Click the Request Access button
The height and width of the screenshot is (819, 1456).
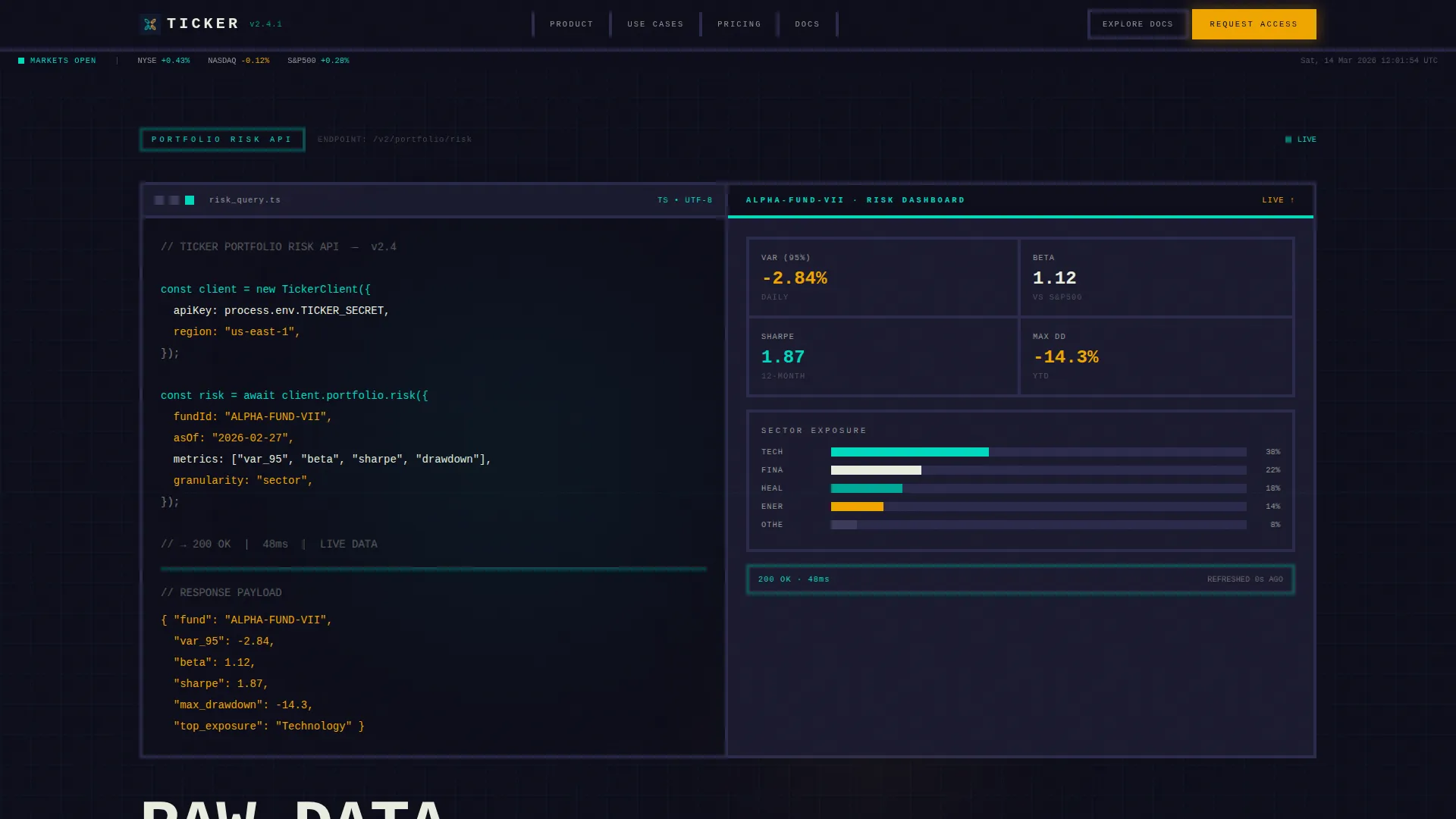(x=1254, y=24)
